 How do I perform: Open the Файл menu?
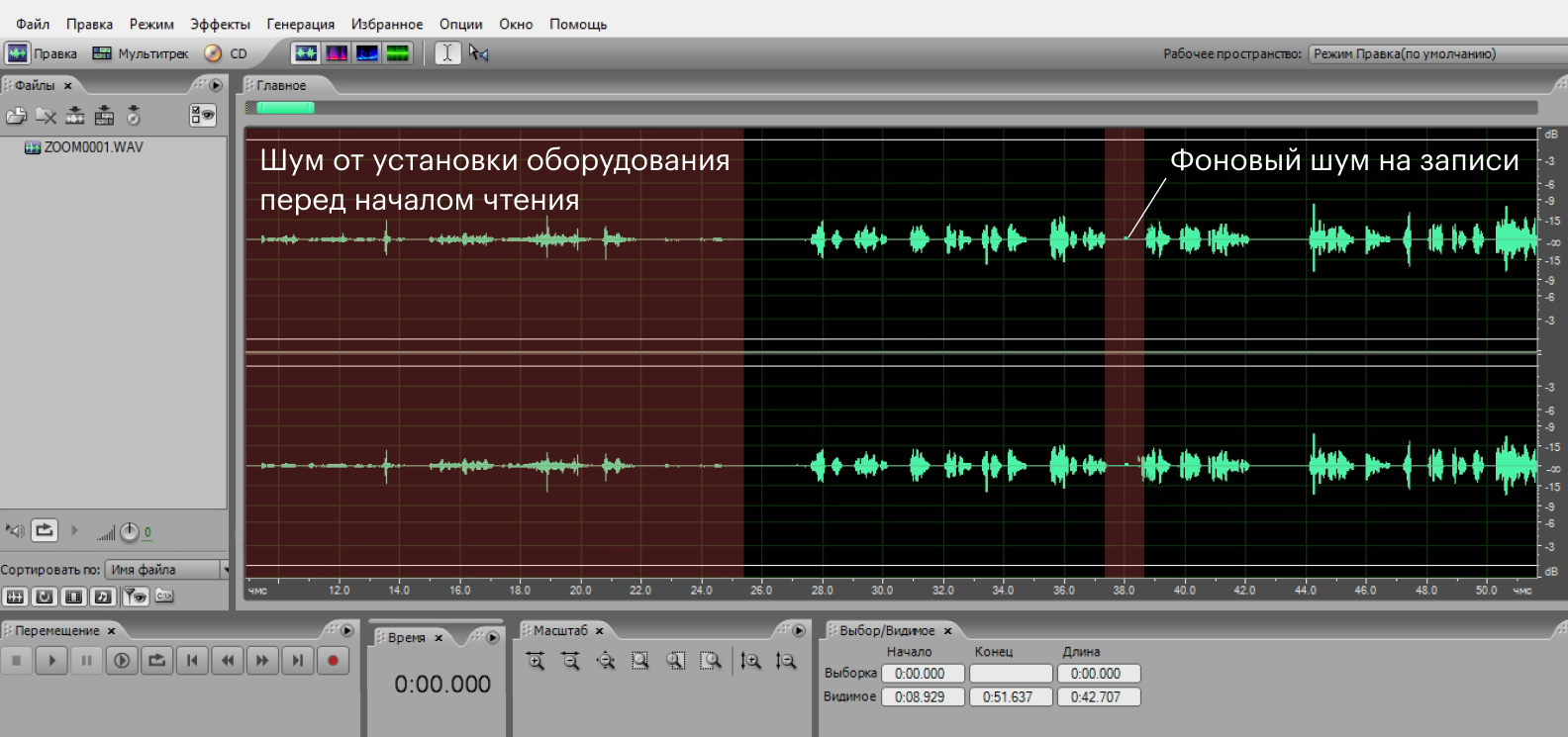tap(33, 24)
